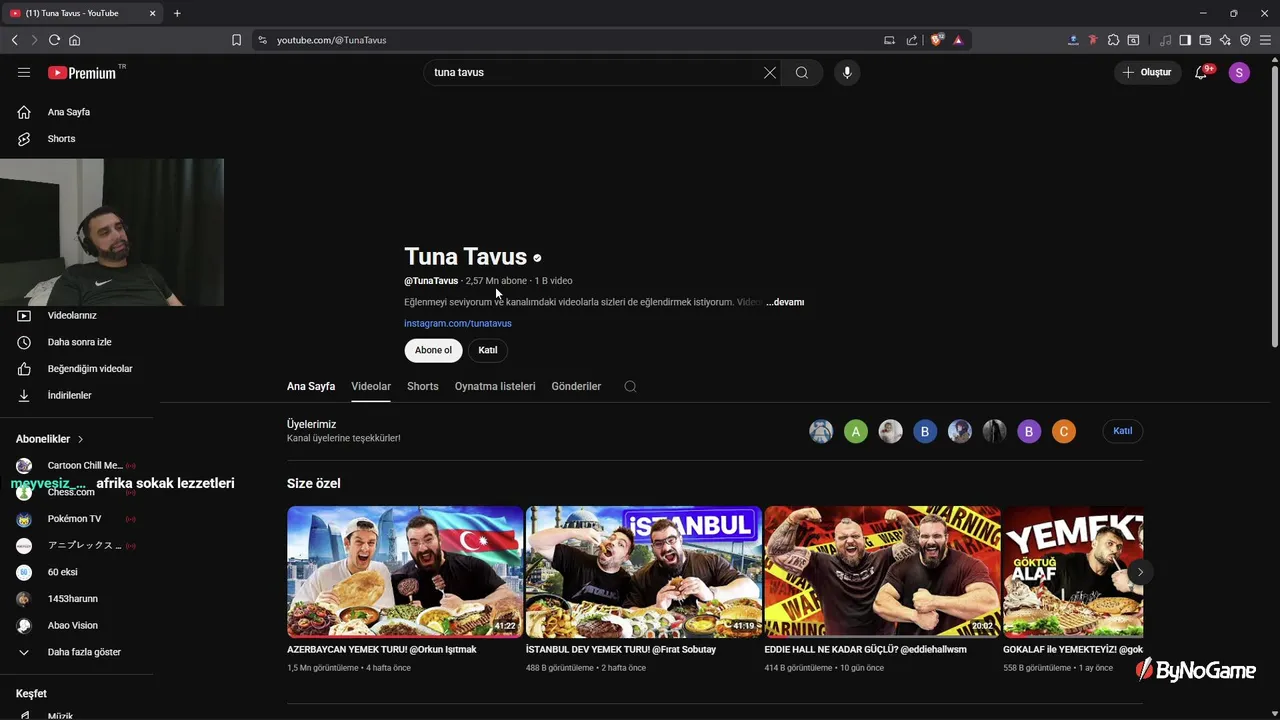Open Daha sonra izle in sidebar
The height and width of the screenshot is (720, 1280).
tap(79, 342)
